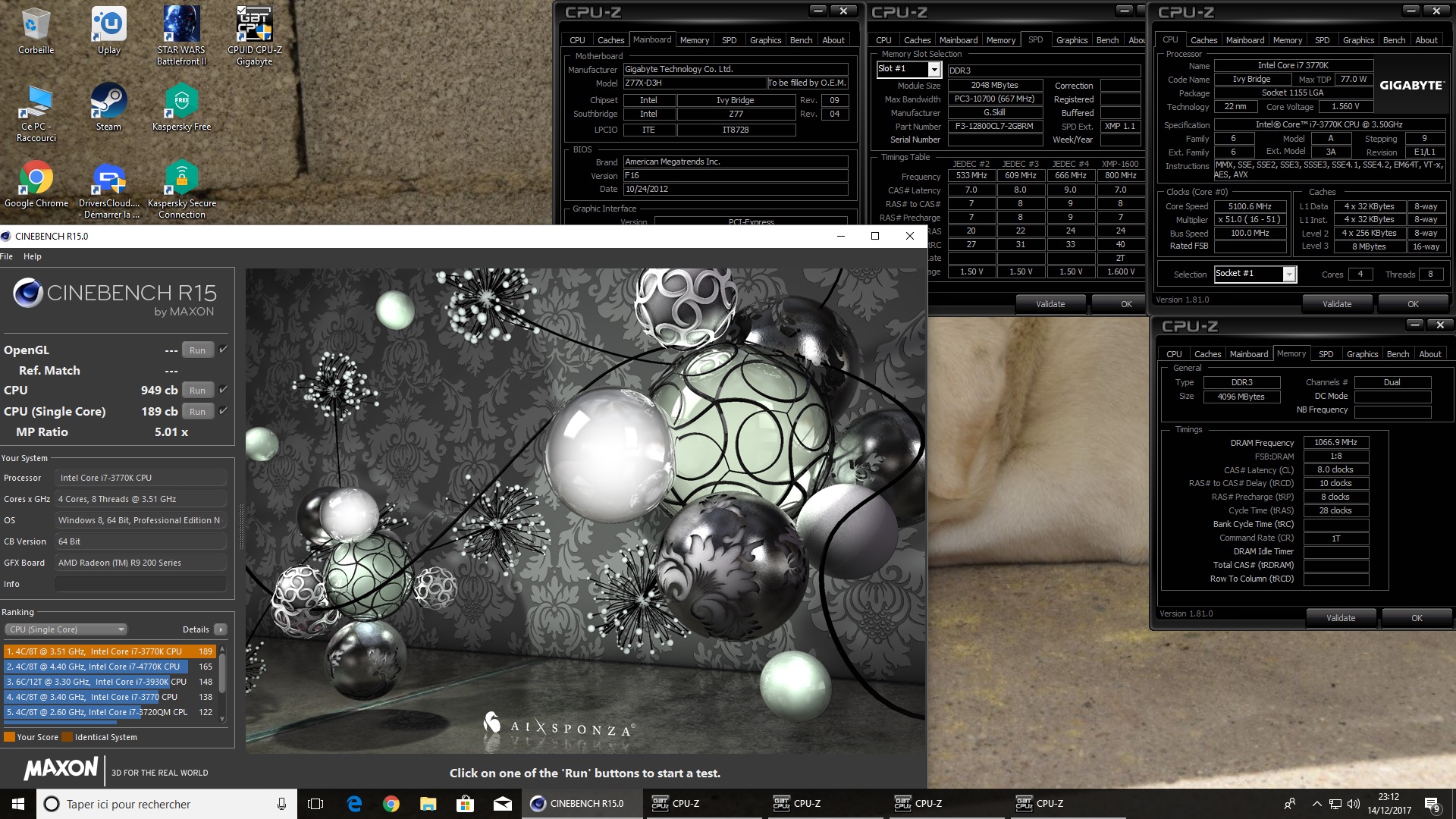Click the rendered AIXSPONZA scene image
Image resolution: width=1456 pixels, height=819 pixels.
(585, 510)
